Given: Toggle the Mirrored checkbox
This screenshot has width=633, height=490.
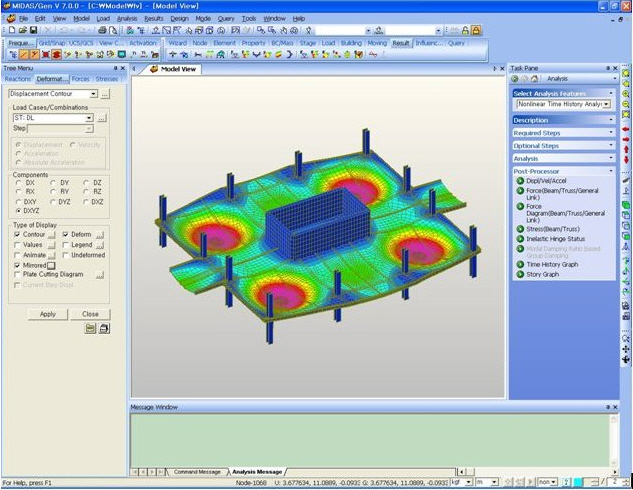Looking at the screenshot, I should (17, 266).
